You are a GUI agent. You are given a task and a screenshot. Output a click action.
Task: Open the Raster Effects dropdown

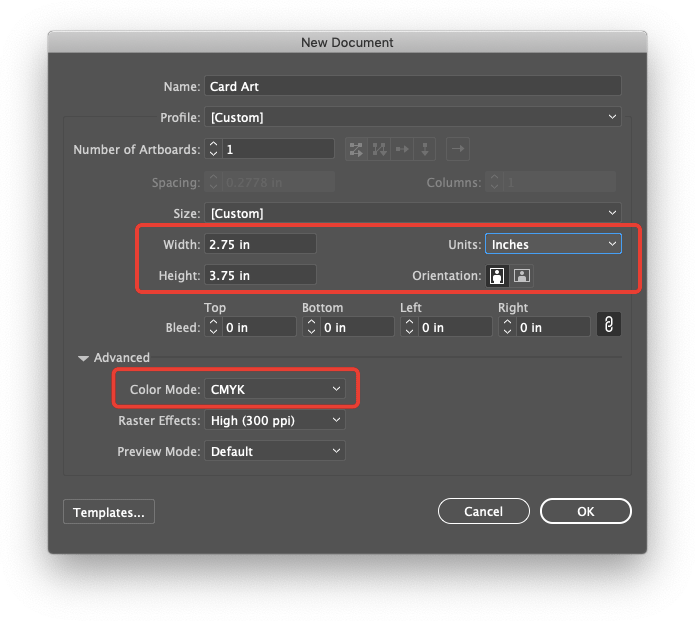(275, 420)
